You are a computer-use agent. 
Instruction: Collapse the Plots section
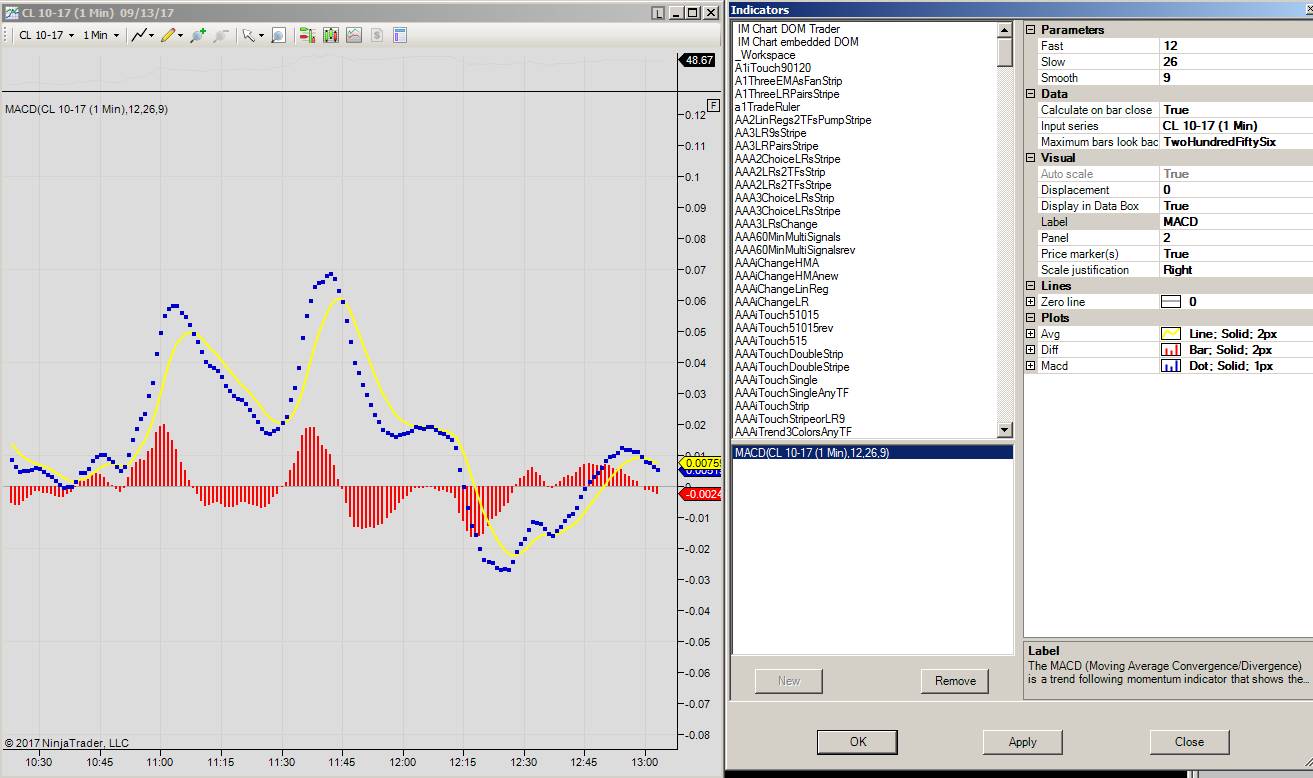(1031, 318)
